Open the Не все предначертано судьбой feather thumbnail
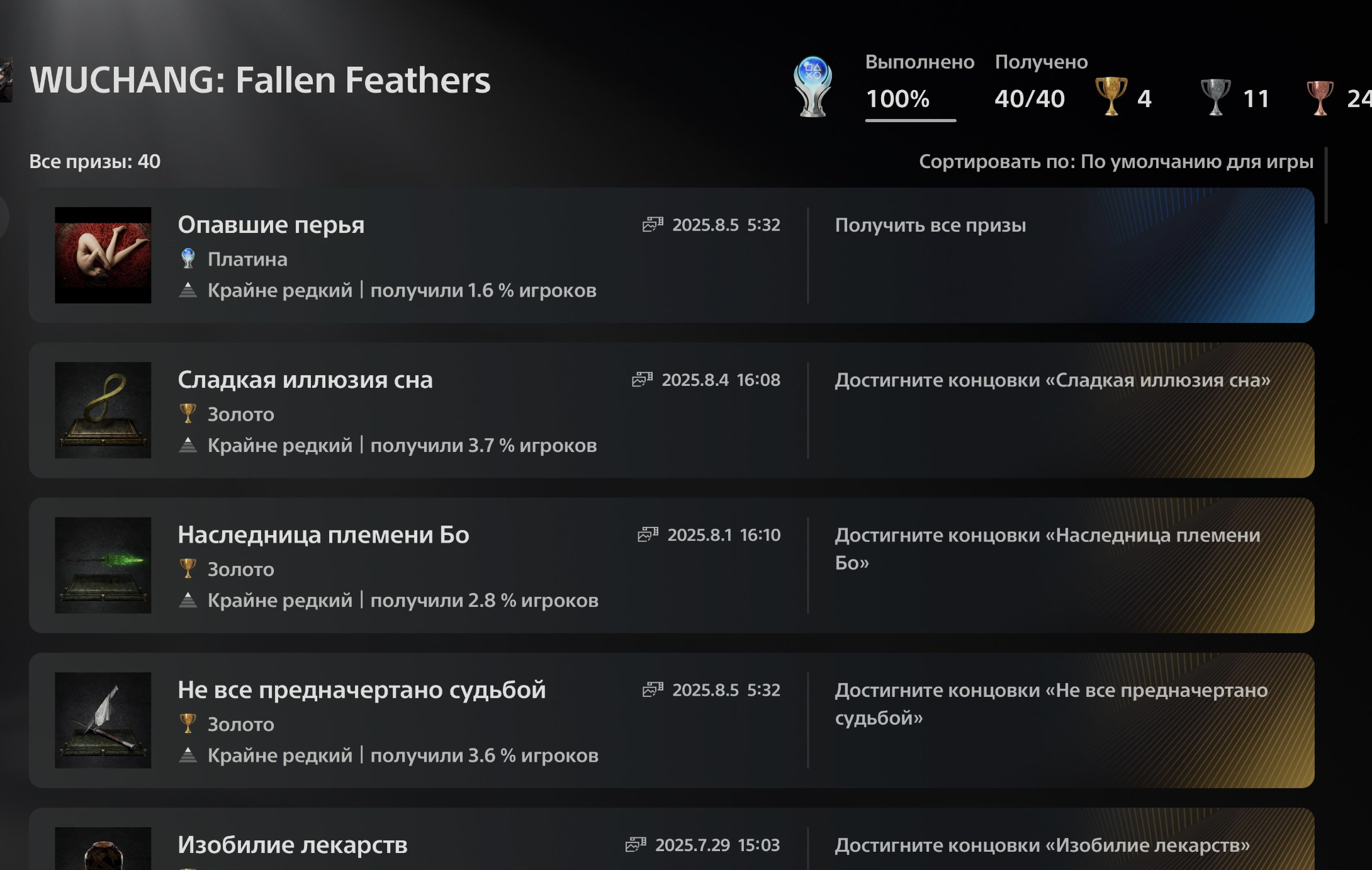 point(103,720)
